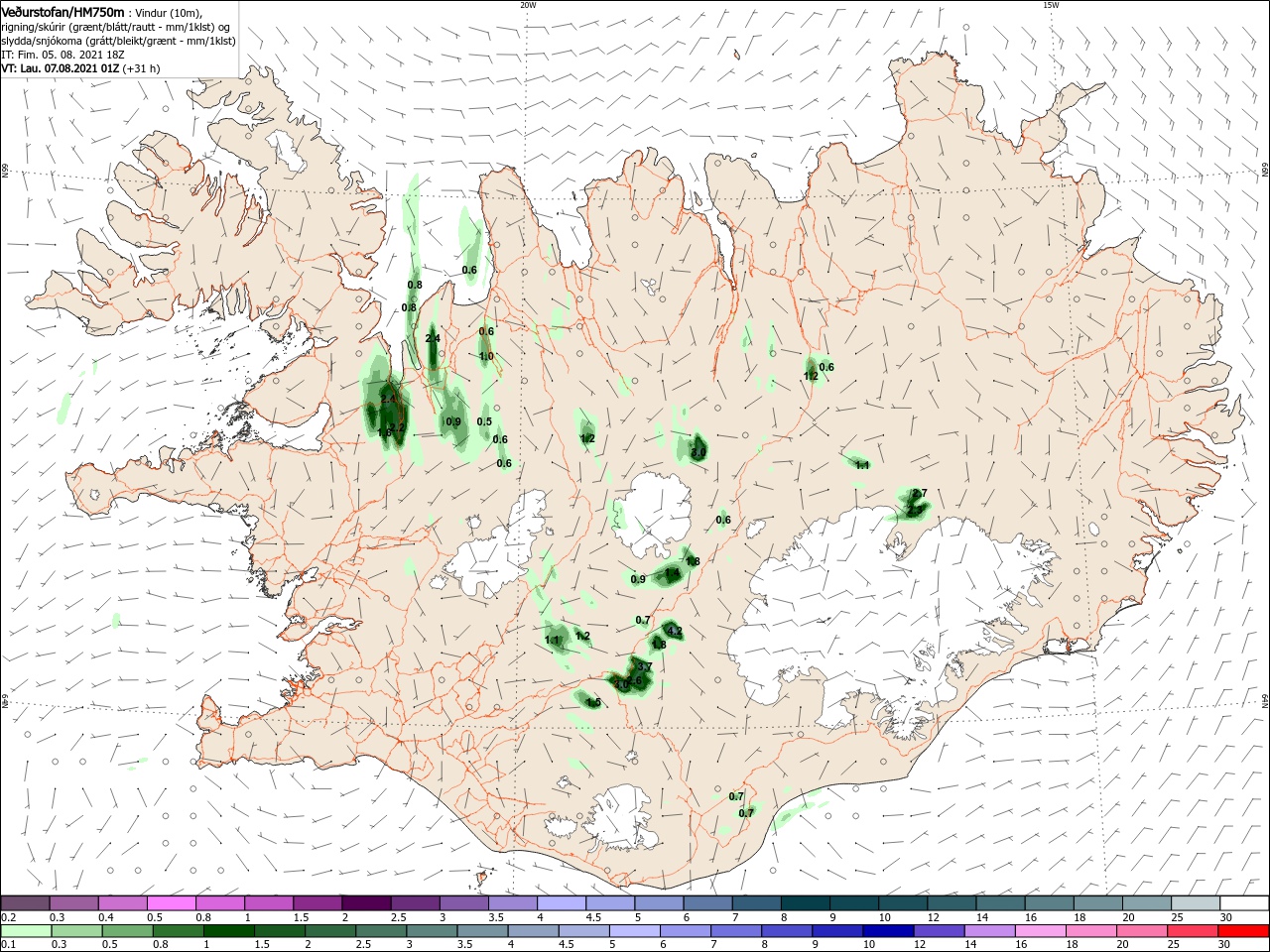Click the 'Vindur (10m)' label in header
1270x952 pixels.
click(167, 12)
